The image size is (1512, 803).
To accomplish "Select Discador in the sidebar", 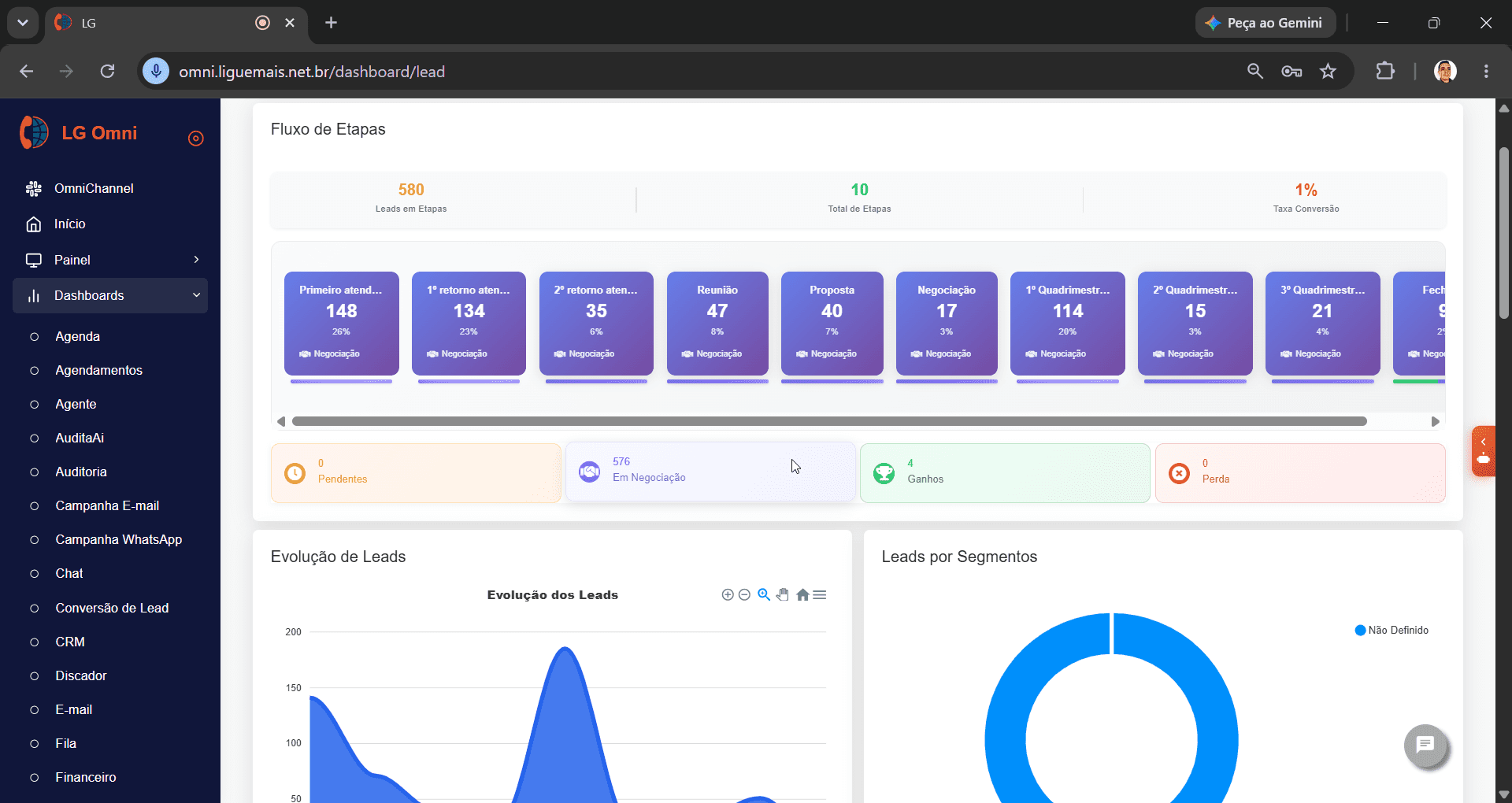I will click(80, 675).
